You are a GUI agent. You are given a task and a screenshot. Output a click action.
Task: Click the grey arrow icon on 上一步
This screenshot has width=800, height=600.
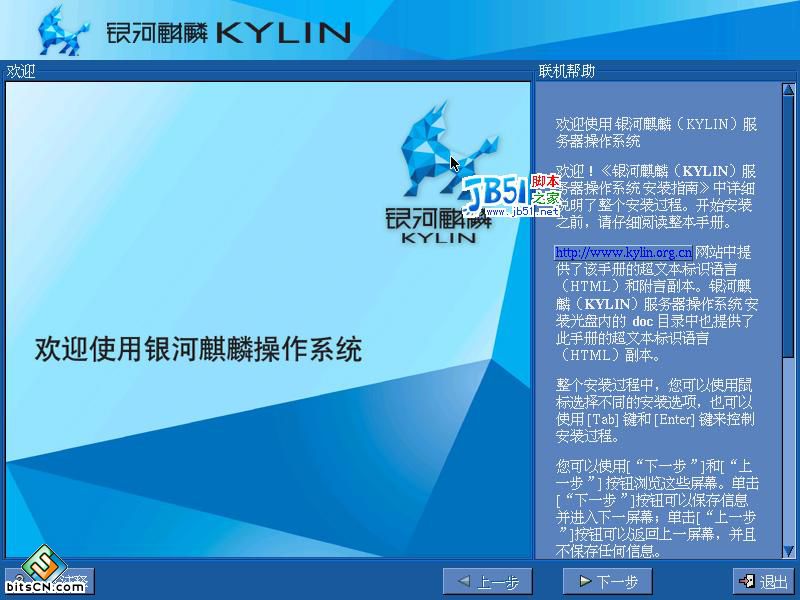pyautogui.click(x=464, y=581)
